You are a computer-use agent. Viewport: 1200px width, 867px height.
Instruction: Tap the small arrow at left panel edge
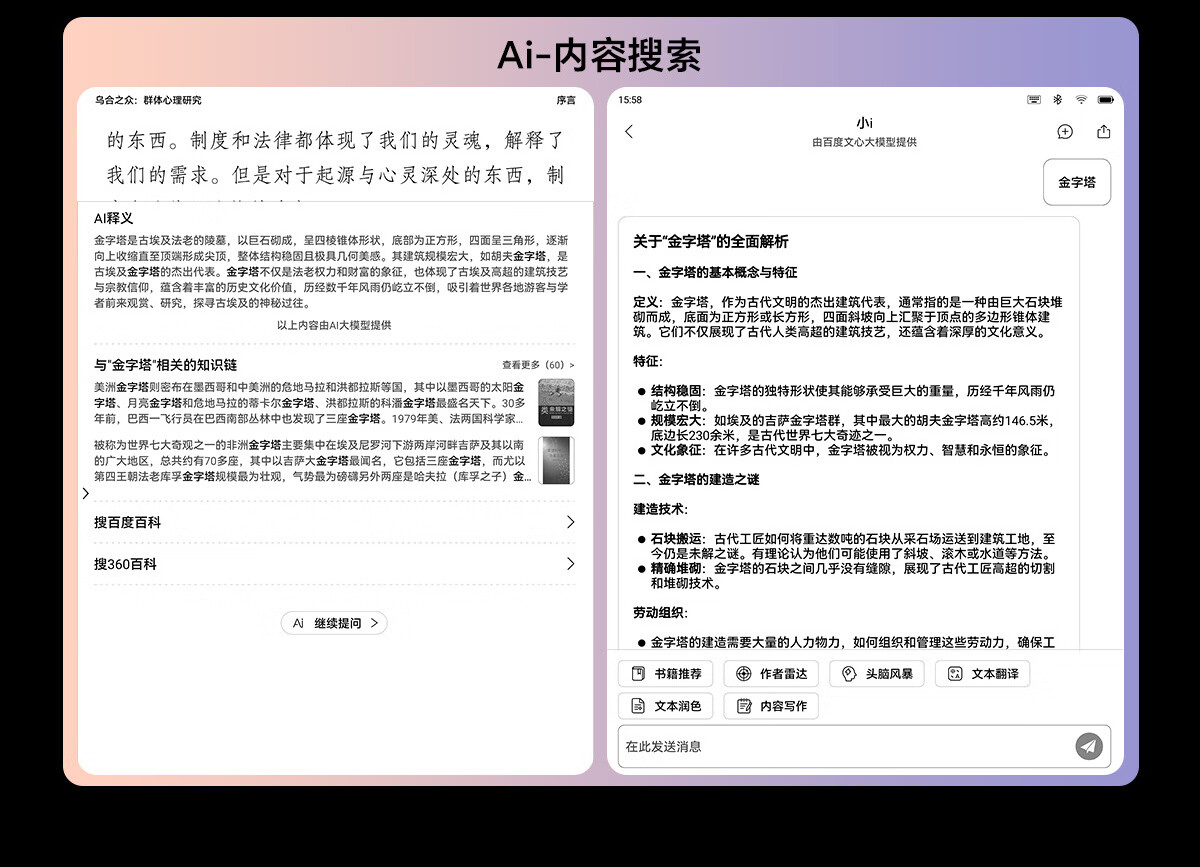click(86, 493)
